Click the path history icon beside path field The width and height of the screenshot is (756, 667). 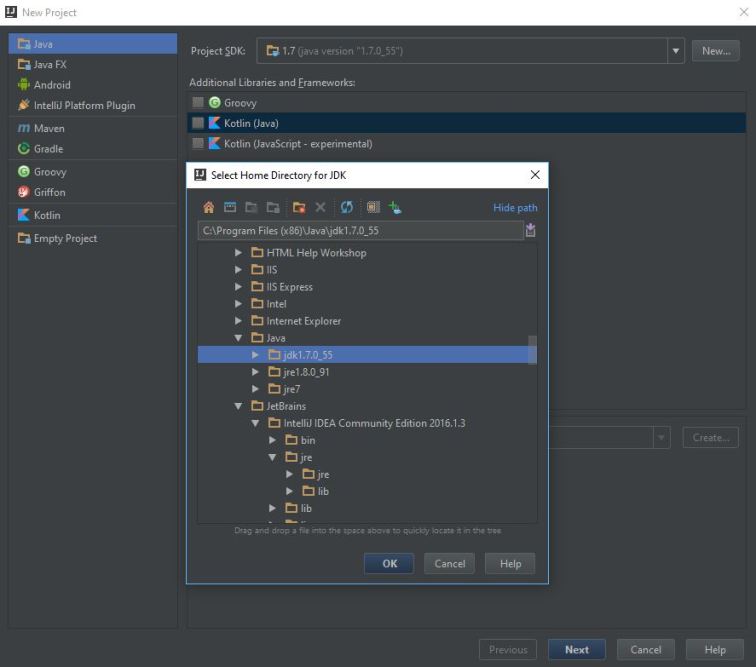[x=530, y=230]
